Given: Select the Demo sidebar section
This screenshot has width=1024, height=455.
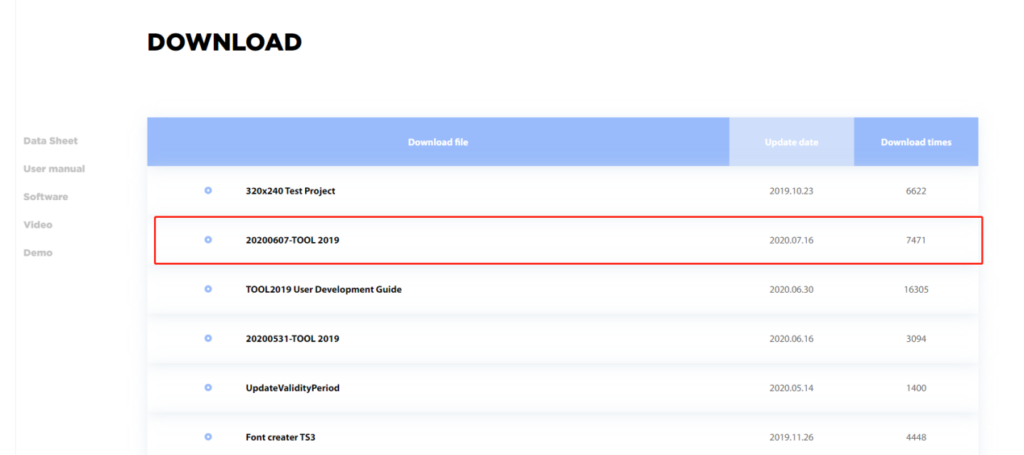Looking at the screenshot, I should pyautogui.click(x=38, y=253).
